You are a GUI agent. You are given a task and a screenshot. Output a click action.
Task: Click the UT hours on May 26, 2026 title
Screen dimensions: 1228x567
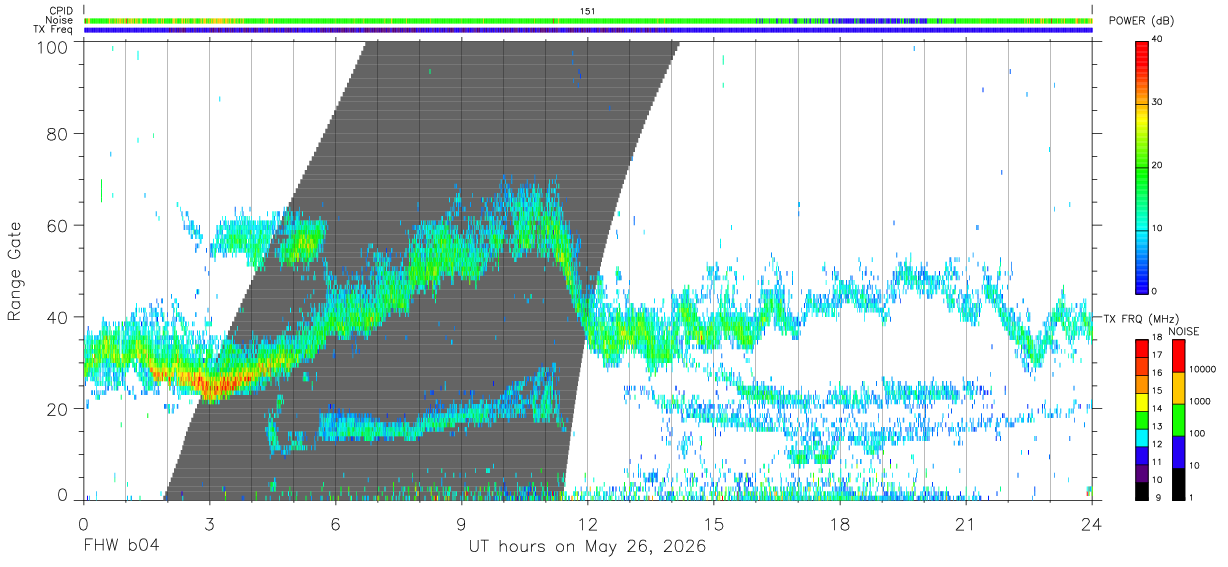click(587, 546)
